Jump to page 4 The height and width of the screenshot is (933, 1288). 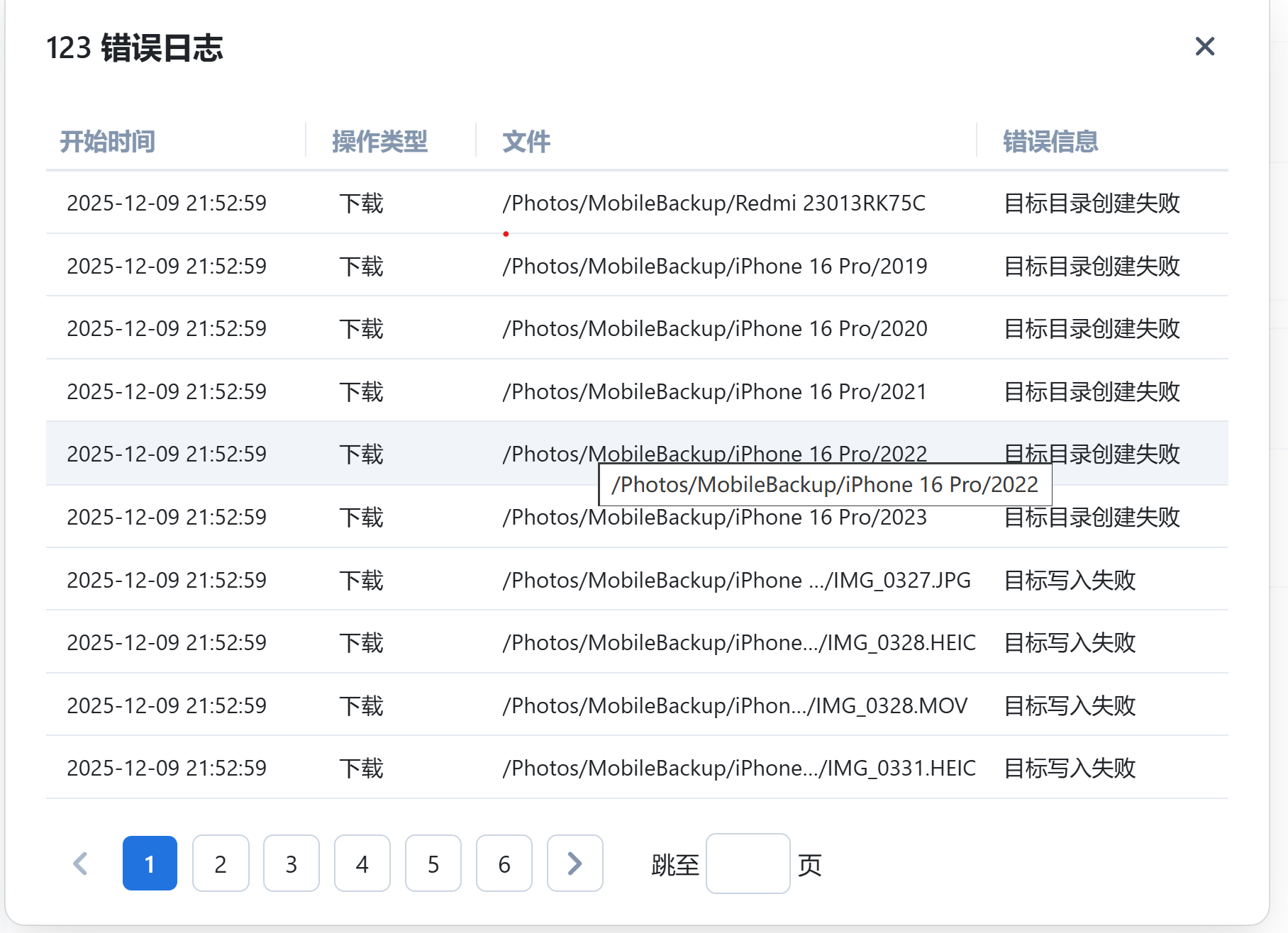[x=362, y=864]
